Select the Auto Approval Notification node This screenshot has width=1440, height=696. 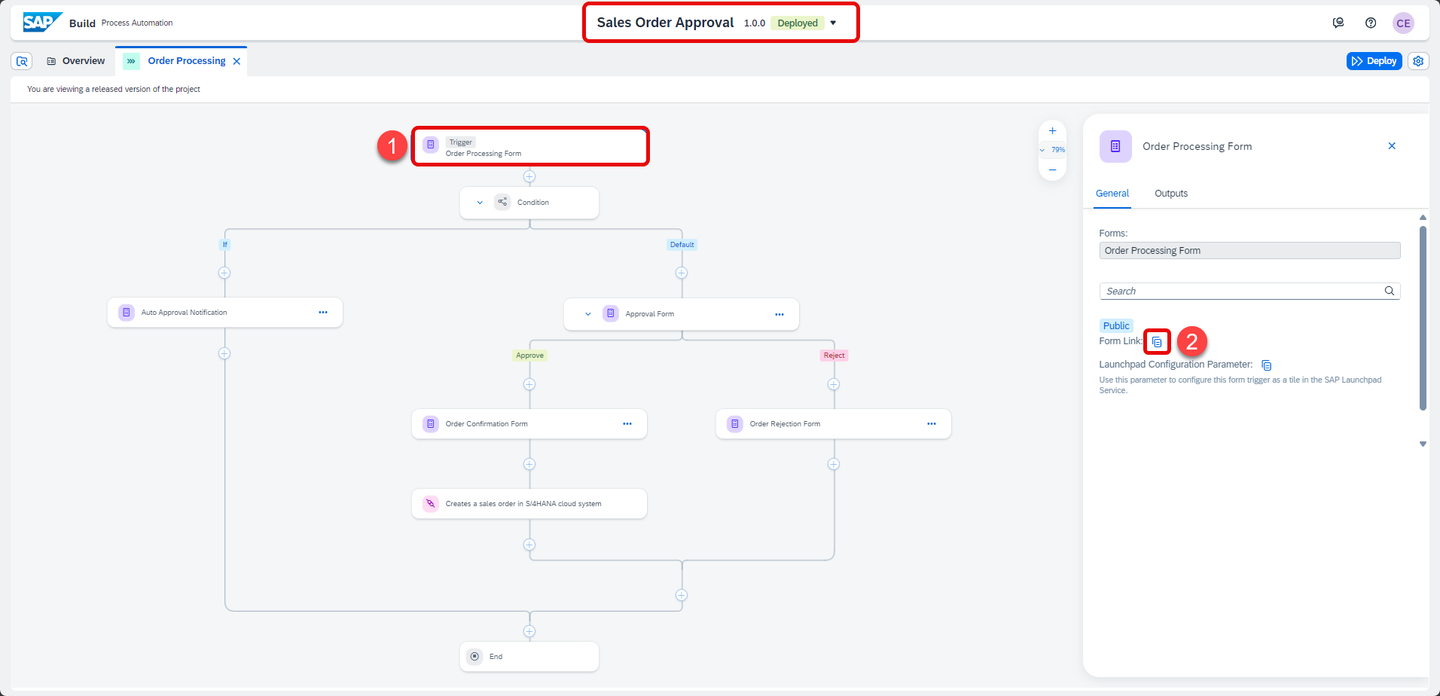(x=225, y=312)
